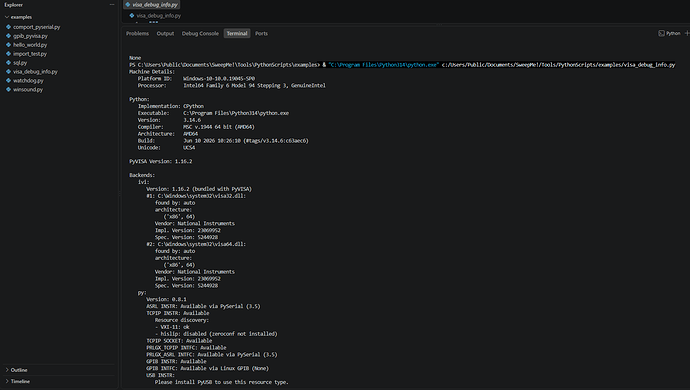
Task: Create a new terminal with plus icon
Action: point(687,33)
